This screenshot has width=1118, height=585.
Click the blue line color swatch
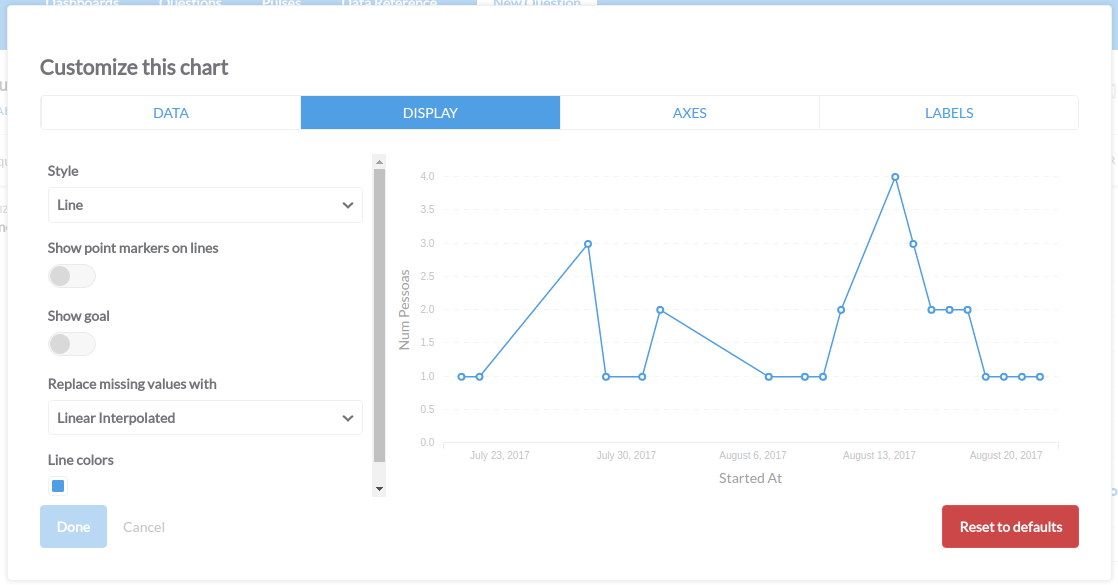click(x=57, y=485)
